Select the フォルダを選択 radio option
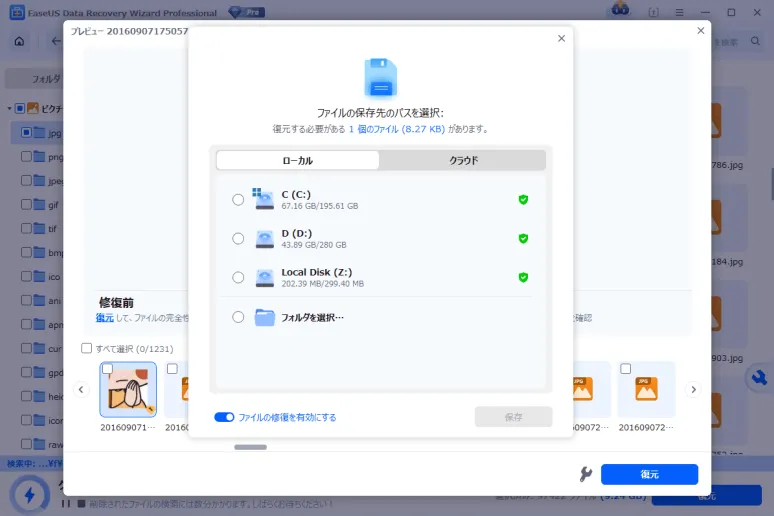 238,317
